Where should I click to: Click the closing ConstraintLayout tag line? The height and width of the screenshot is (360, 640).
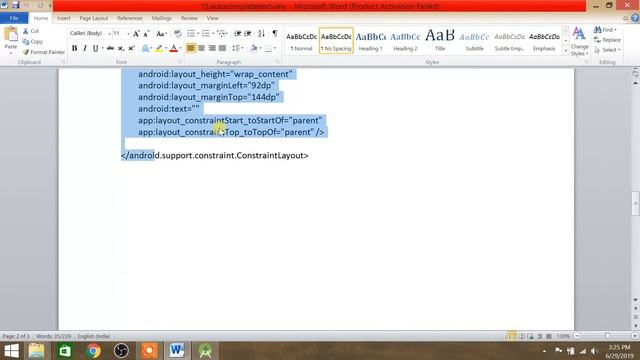pos(215,156)
